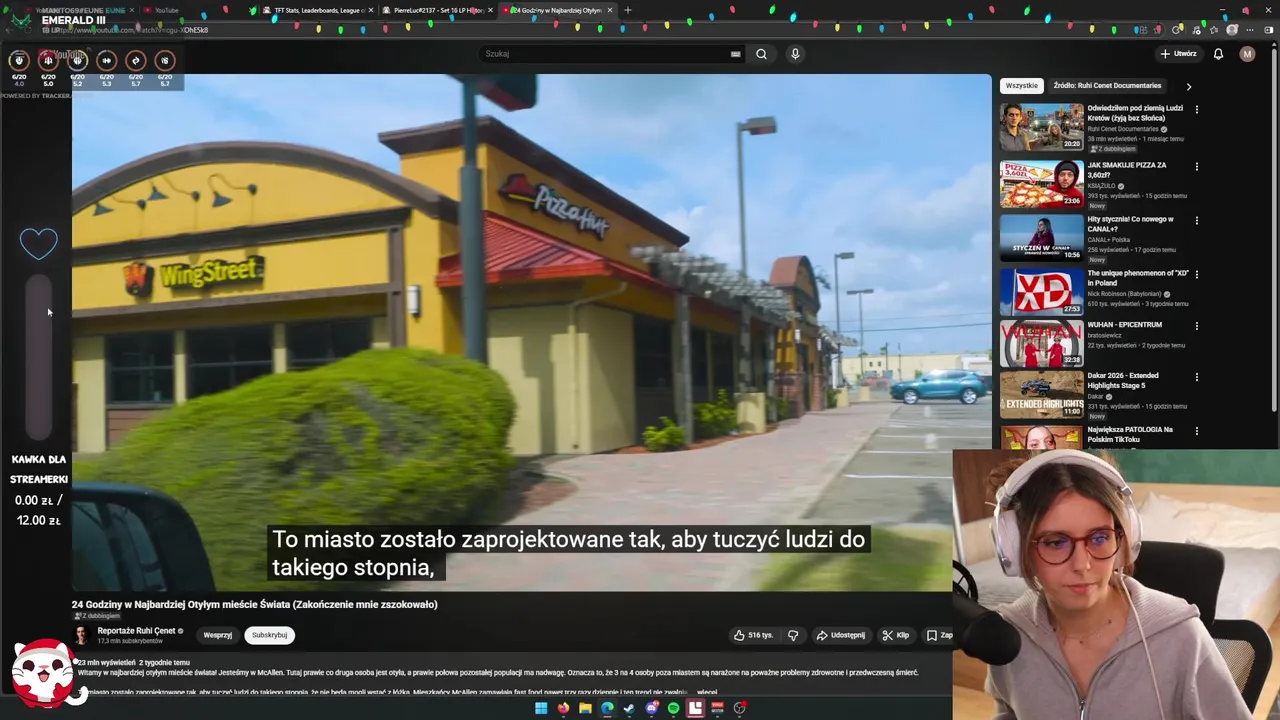Toggle browser sidebar panel
The width and height of the screenshot is (1280, 720).
pyautogui.click(x=1268, y=30)
